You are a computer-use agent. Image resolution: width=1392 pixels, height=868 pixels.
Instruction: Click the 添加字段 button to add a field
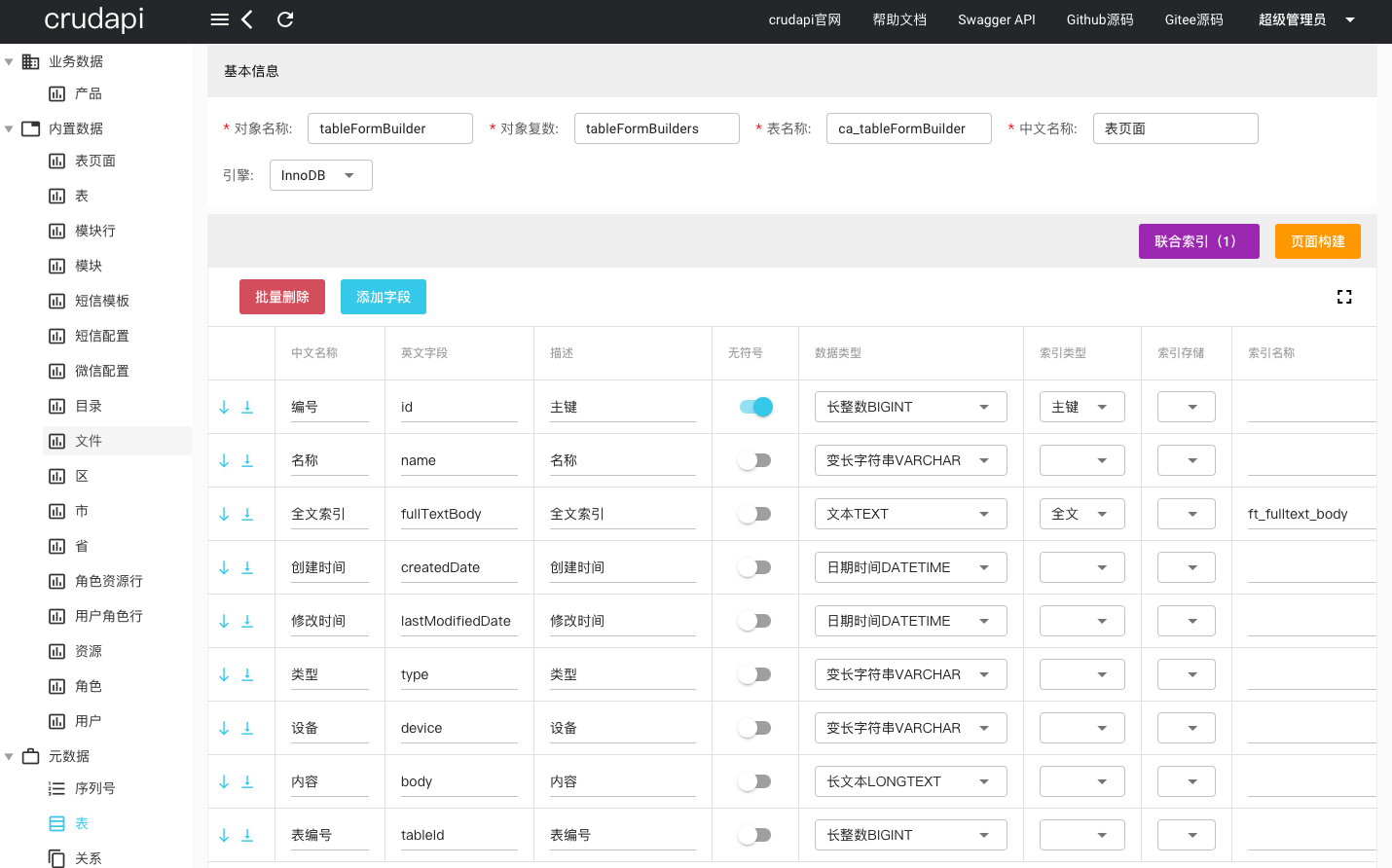pyautogui.click(x=383, y=297)
